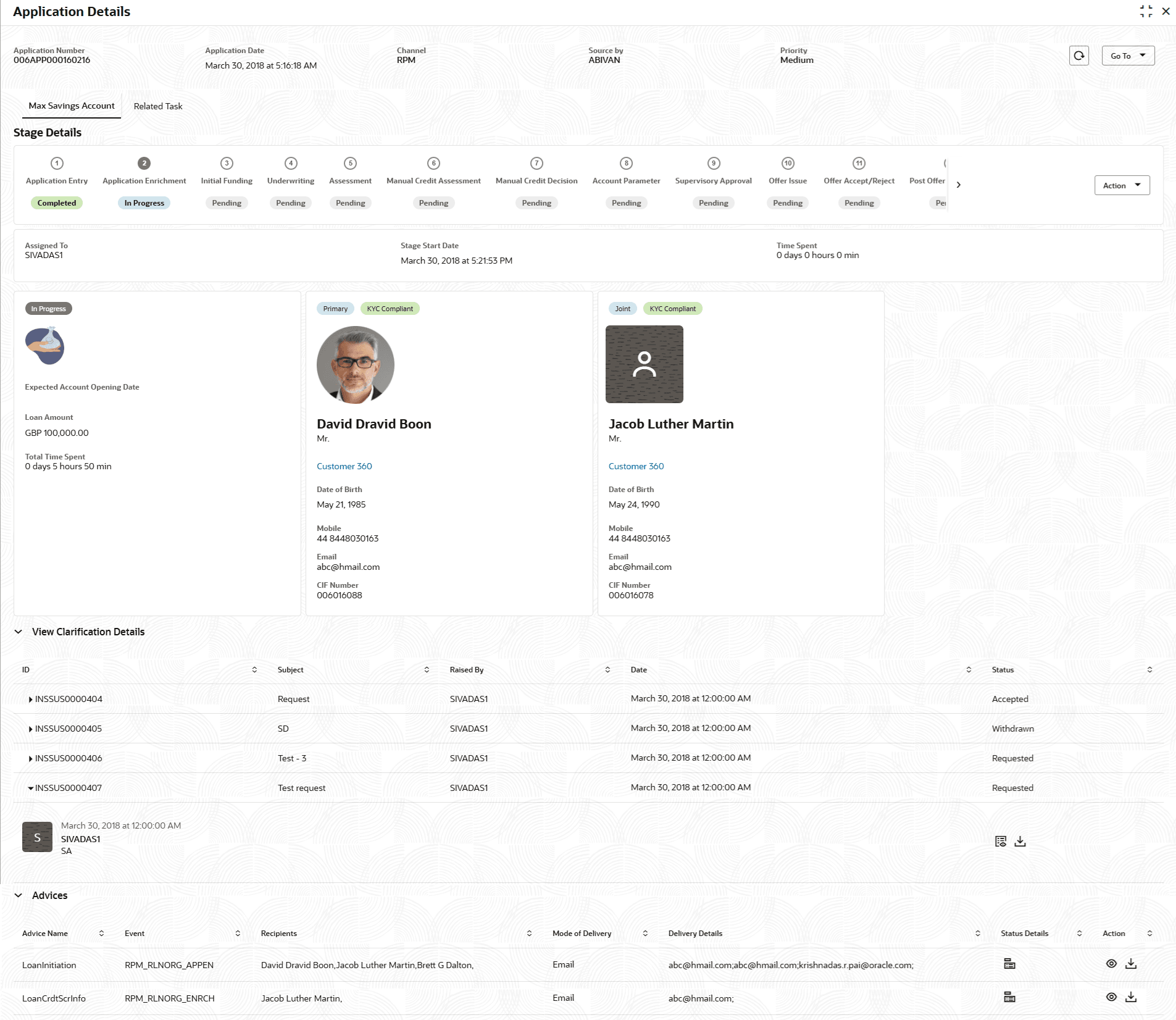Open status details for LoanCrdtScrInfo advice

[1009, 997]
